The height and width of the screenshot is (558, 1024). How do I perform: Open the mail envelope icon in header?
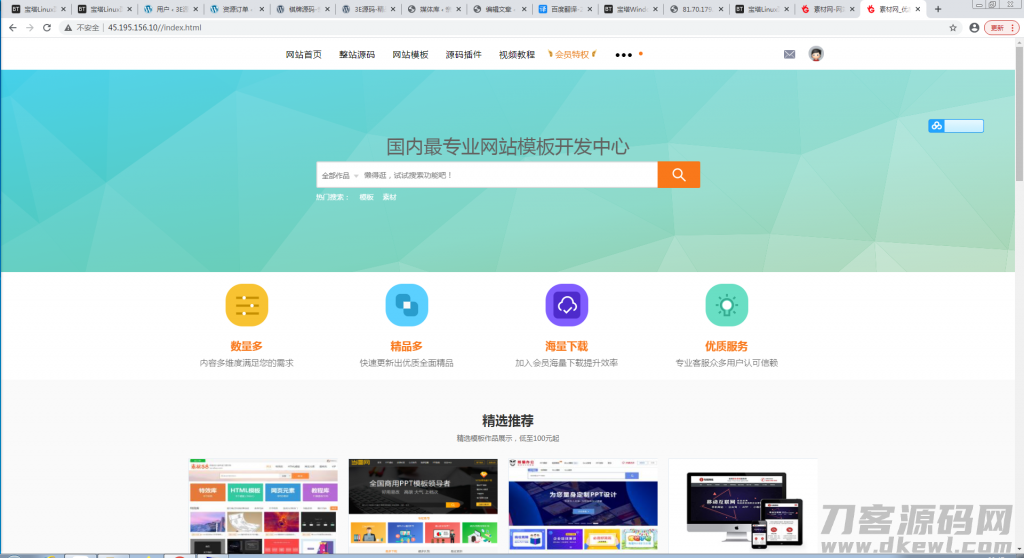(789, 55)
